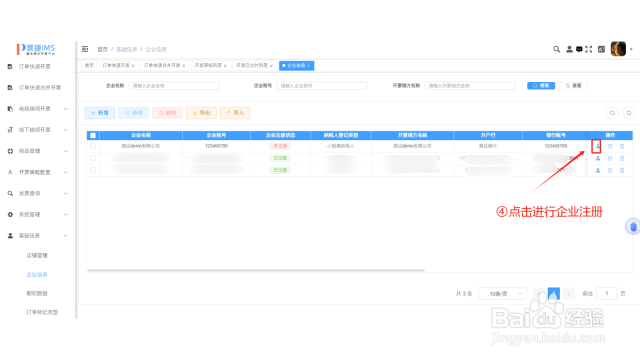This screenshot has width=640, height=360.
Task: Open the 10条/页 page size dropdown
Action: coord(502,293)
